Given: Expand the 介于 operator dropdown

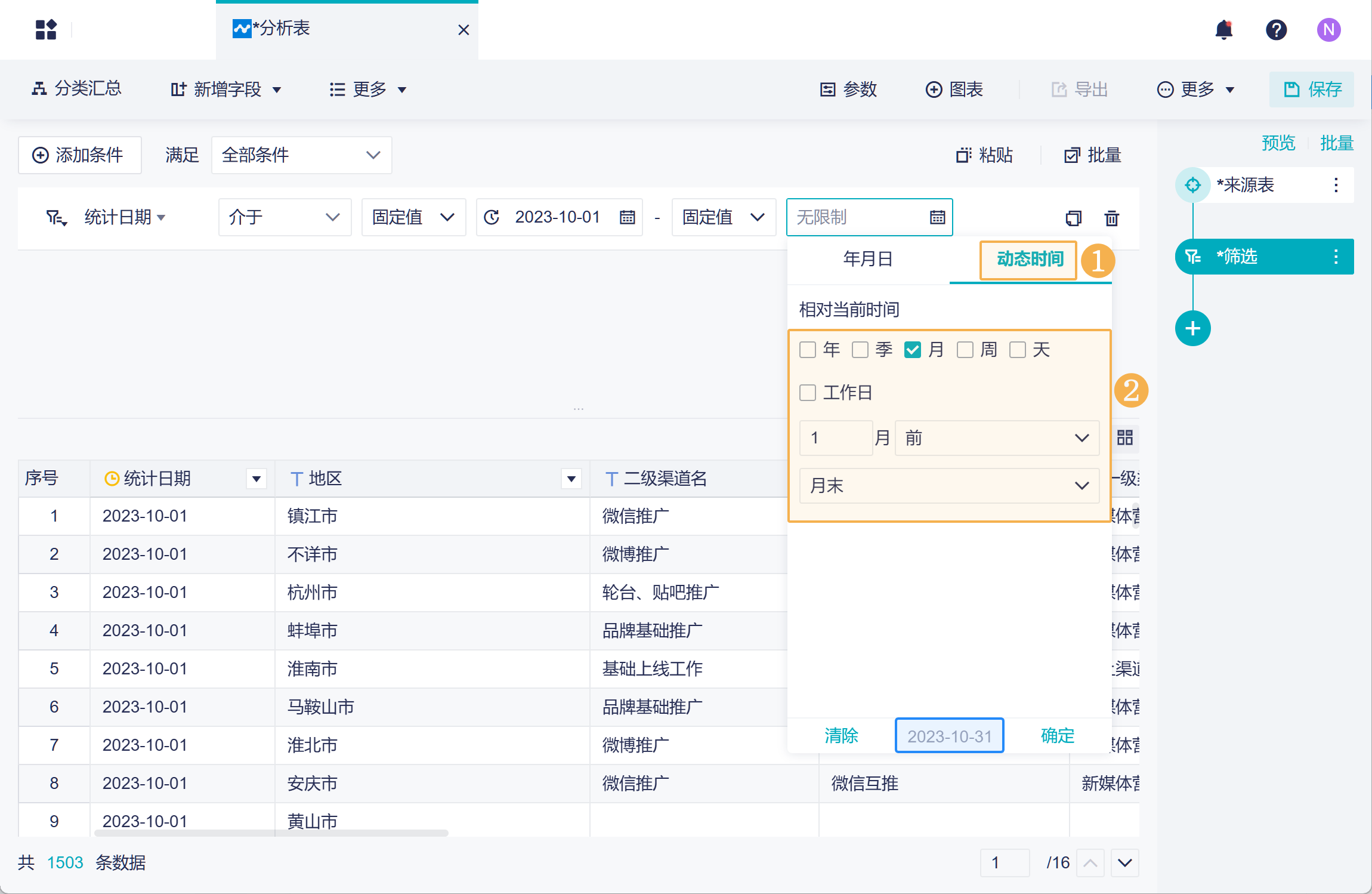Looking at the screenshot, I should click(284, 217).
